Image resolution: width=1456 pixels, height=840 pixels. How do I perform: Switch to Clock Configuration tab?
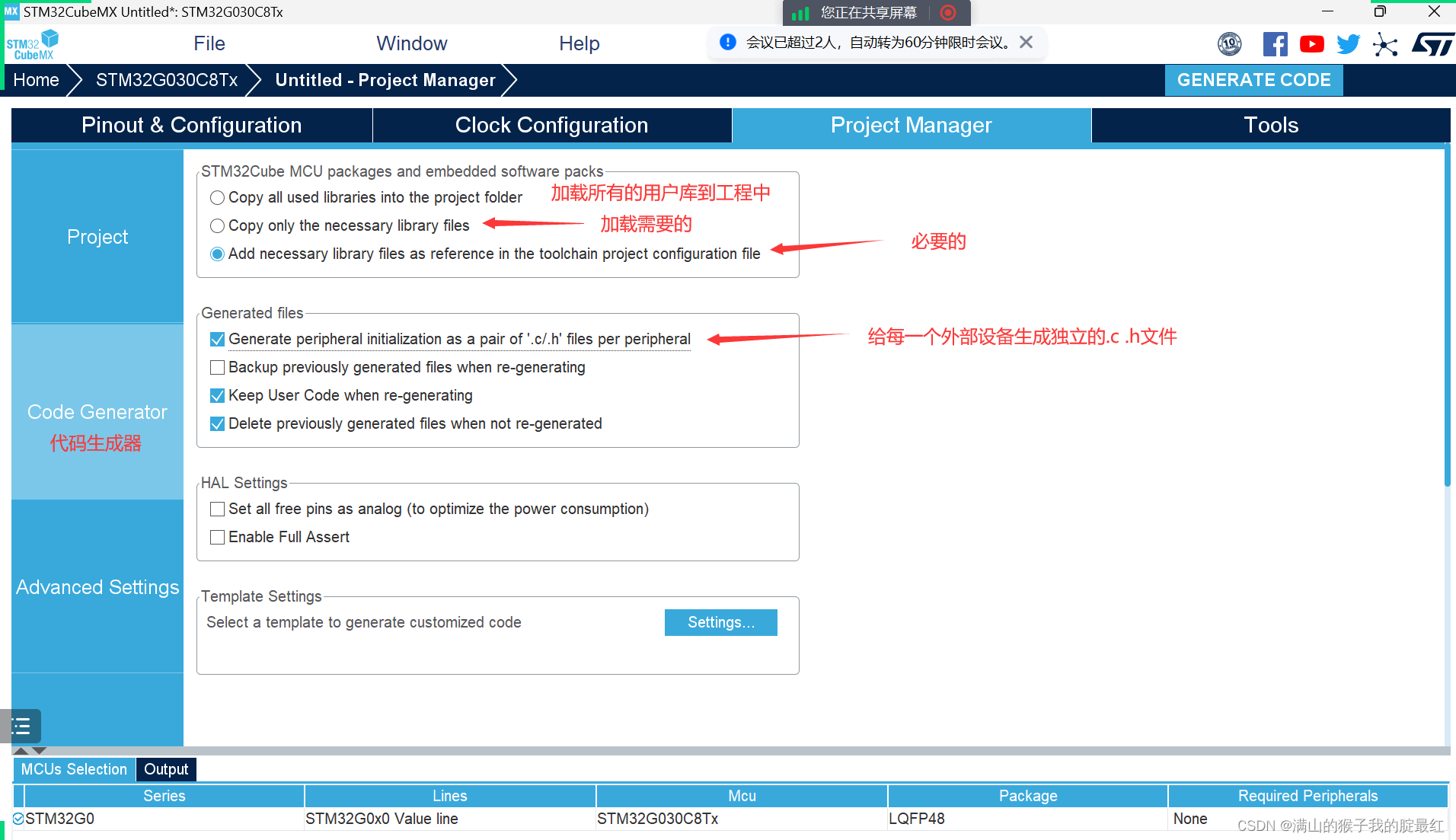552,126
